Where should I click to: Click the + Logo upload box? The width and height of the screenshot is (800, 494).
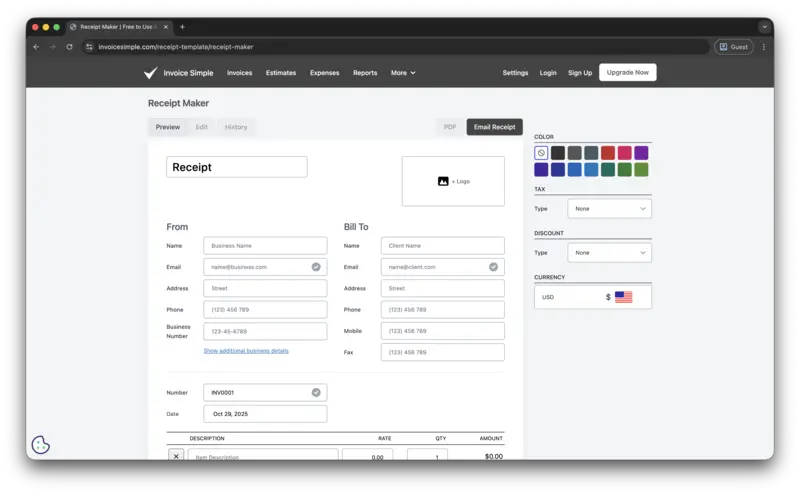(x=453, y=181)
